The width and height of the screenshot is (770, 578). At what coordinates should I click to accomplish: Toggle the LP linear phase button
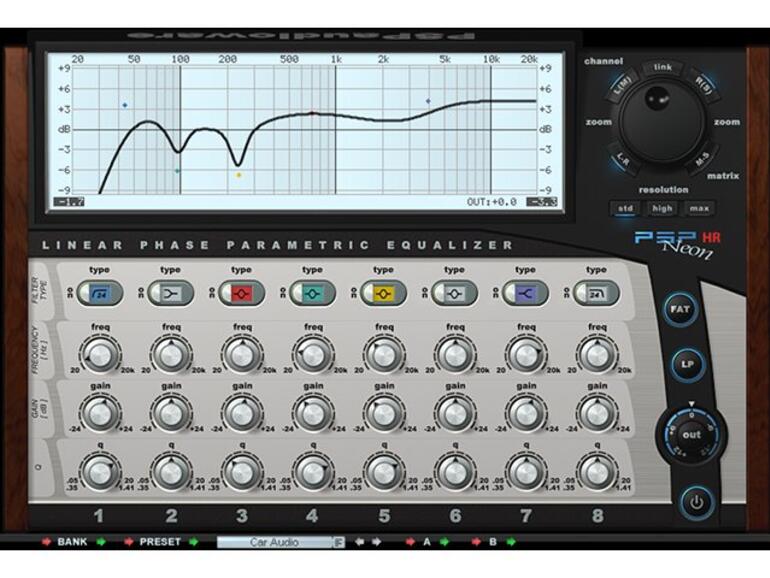(x=687, y=364)
